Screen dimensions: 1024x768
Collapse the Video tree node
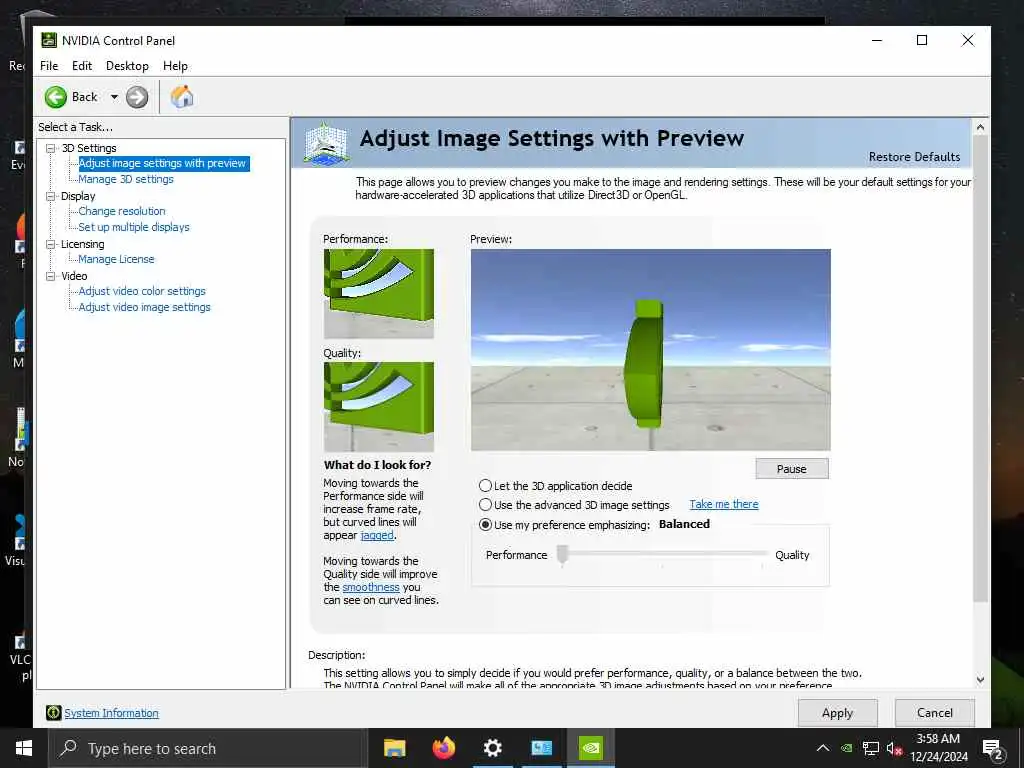(x=50, y=276)
